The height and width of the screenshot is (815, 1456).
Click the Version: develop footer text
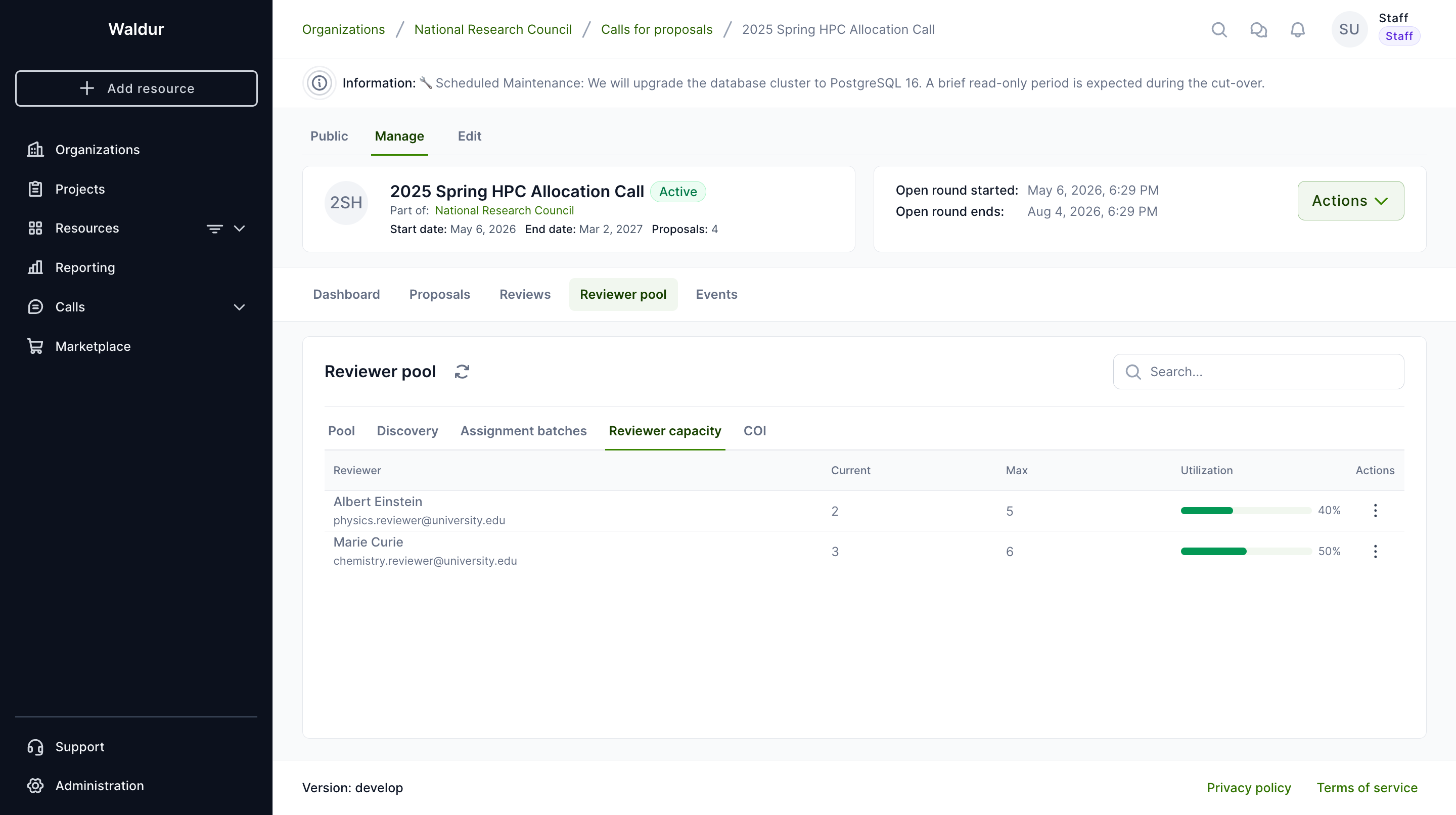tap(352, 787)
